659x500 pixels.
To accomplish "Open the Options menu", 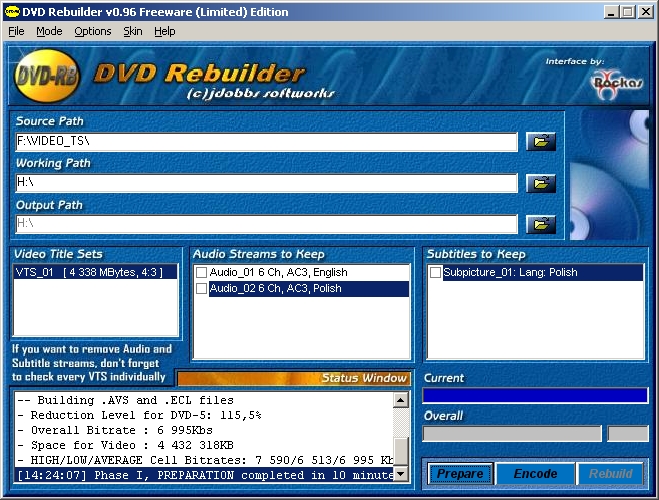I will point(93,32).
